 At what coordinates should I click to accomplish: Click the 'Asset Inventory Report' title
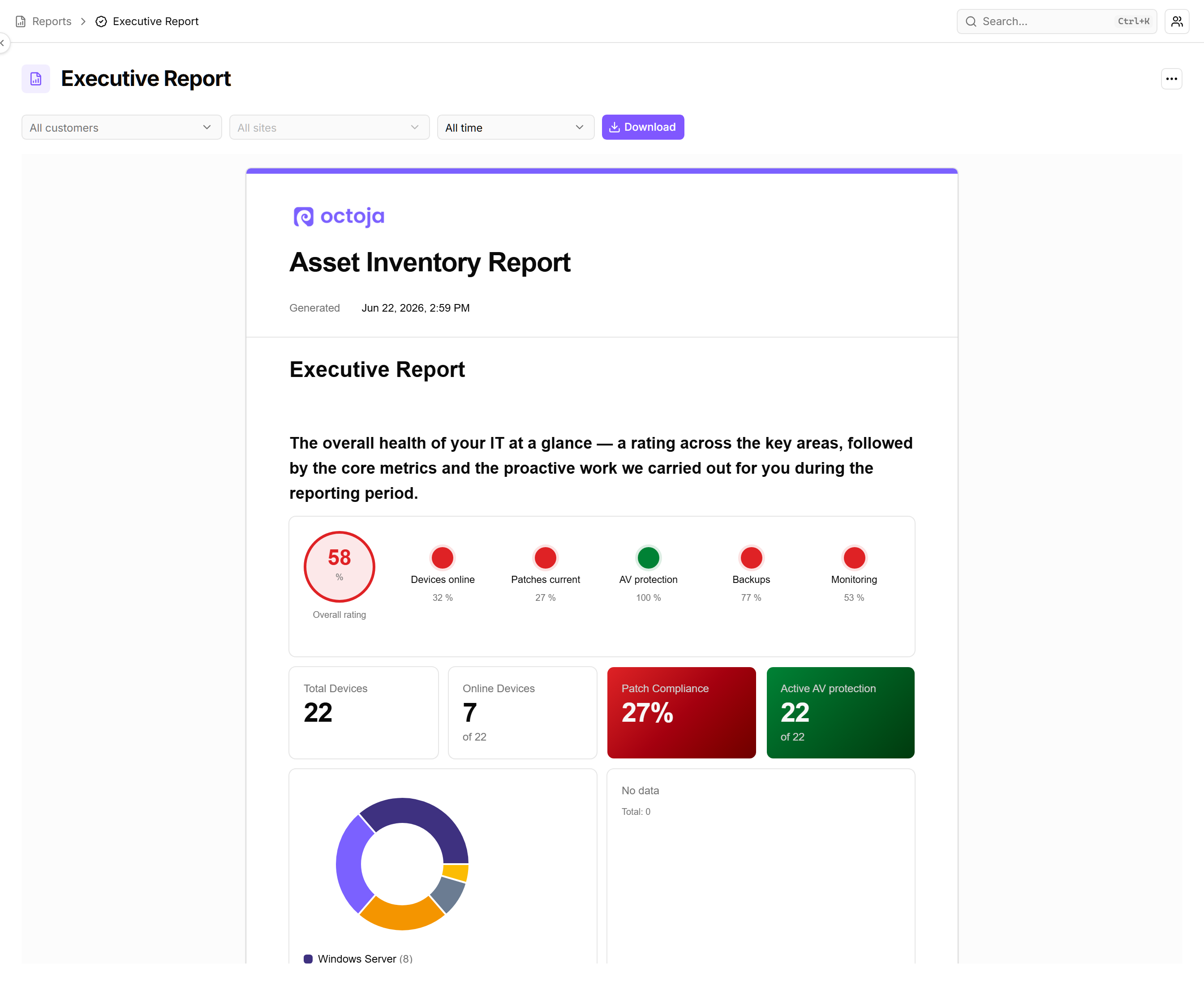430,263
